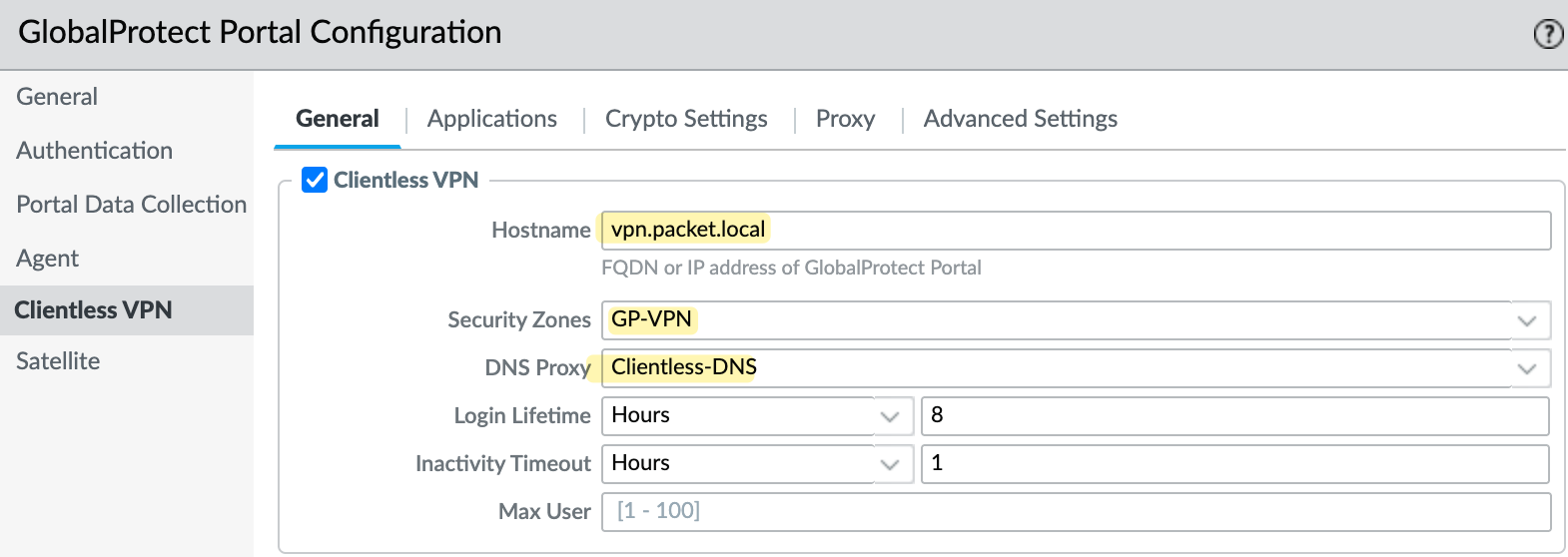Click the Inactivity Timeout value field
The image size is (1568, 557).
1234,464
